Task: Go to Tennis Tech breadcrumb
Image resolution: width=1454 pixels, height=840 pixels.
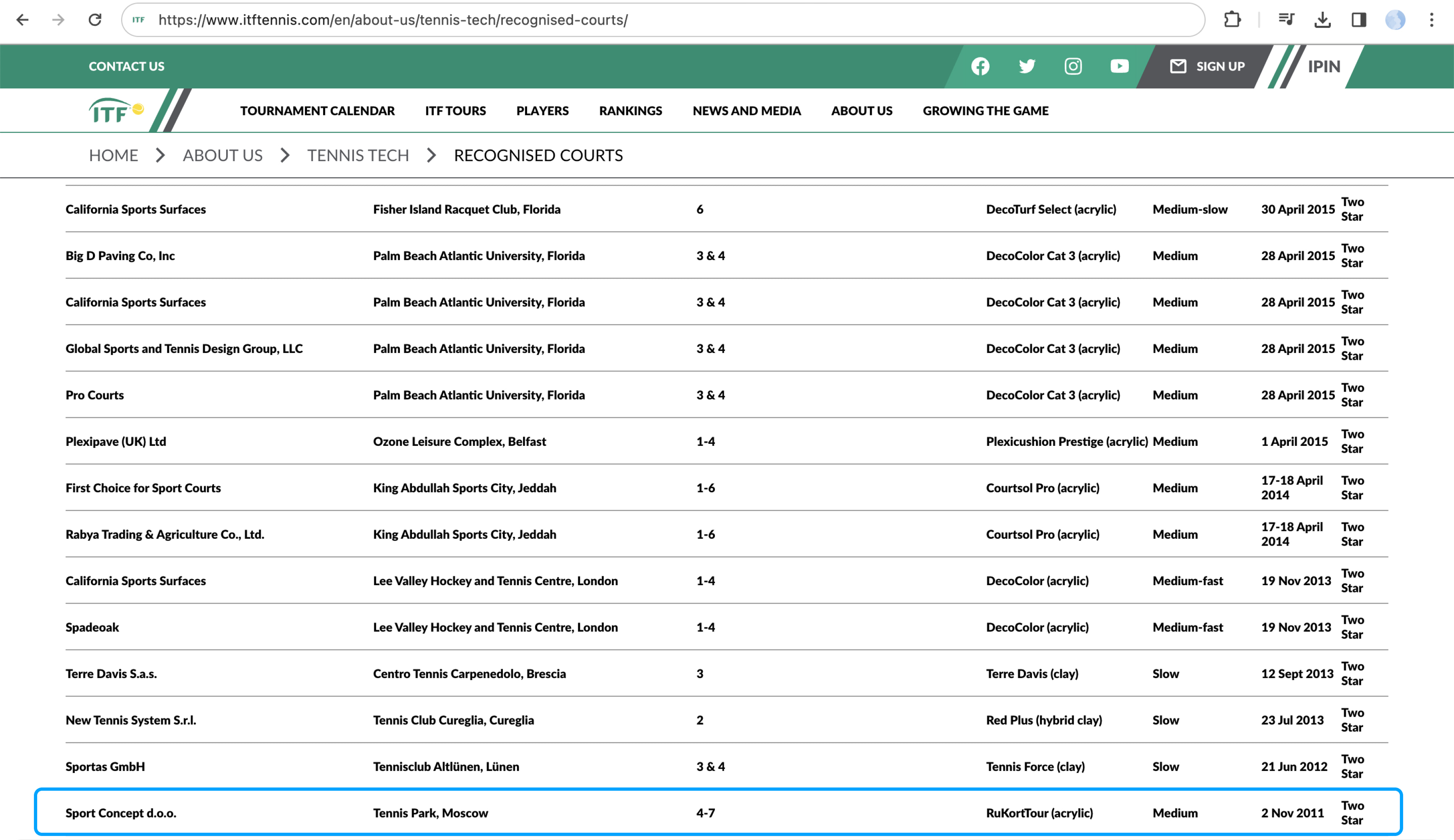Action: coord(358,155)
